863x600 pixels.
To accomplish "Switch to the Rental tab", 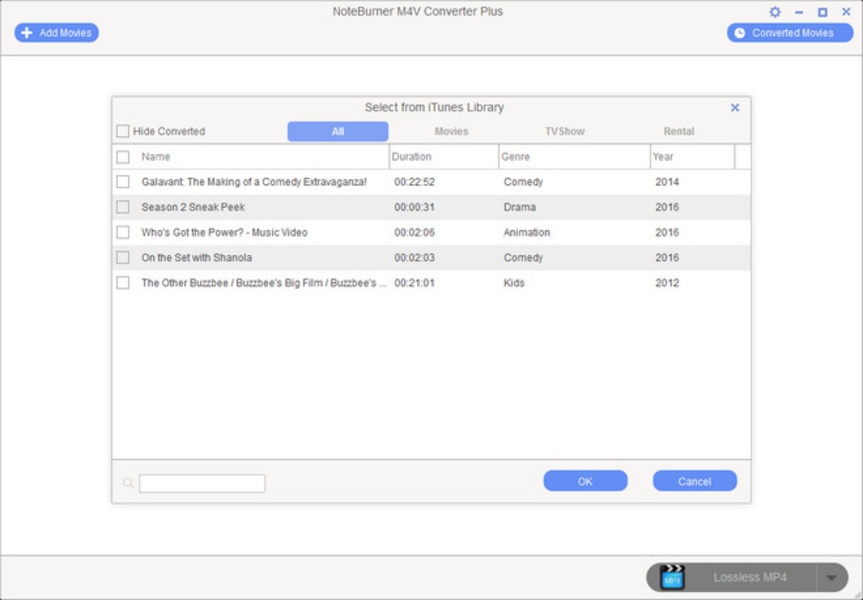I will (x=679, y=131).
